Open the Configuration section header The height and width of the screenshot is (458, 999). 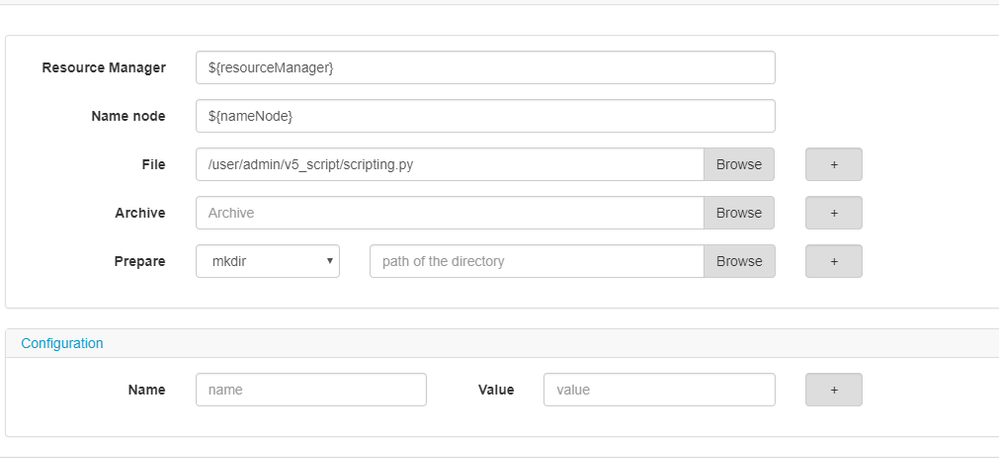point(62,343)
